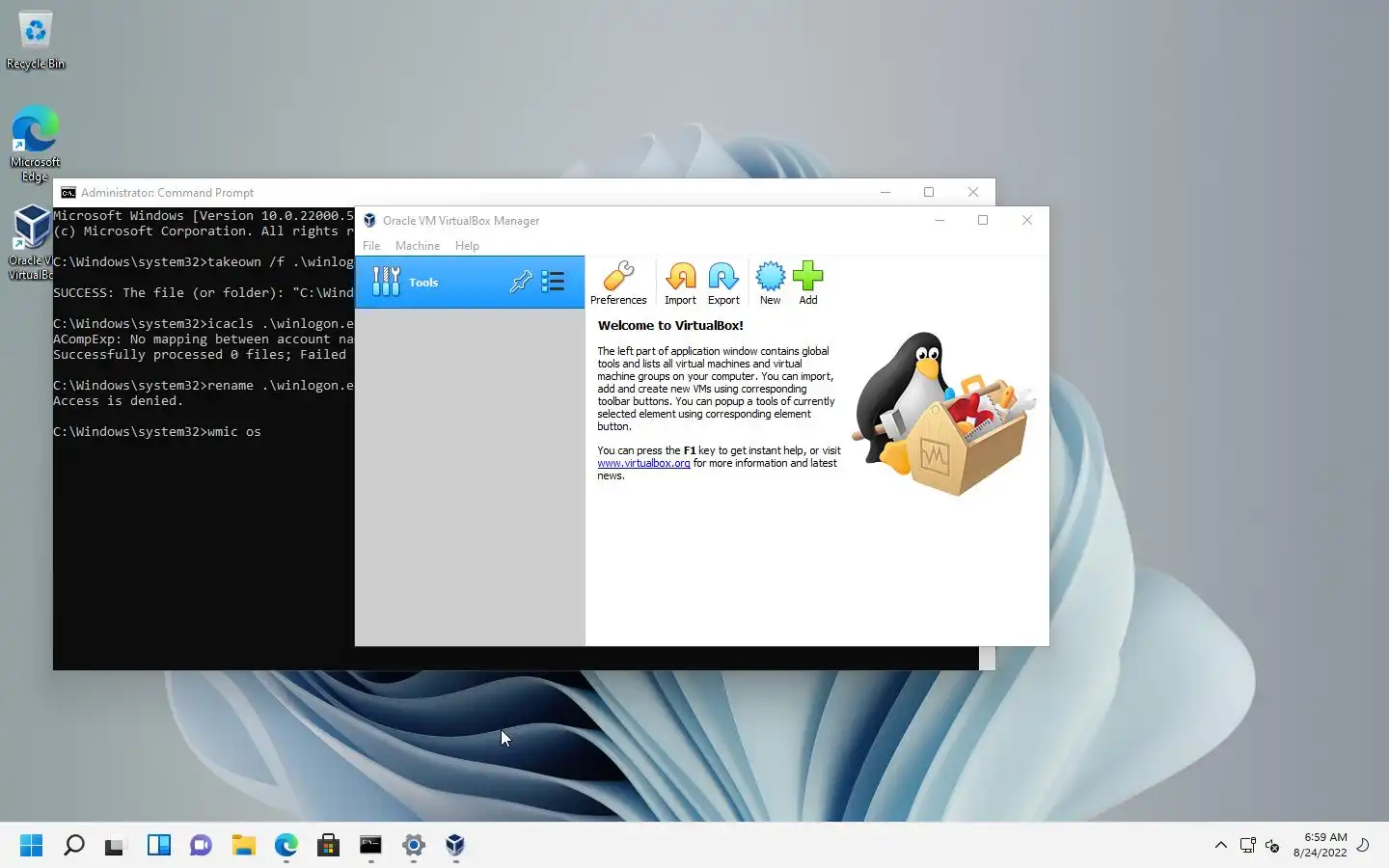Switch to VirtualBox via taskbar icon
Image resolution: width=1389 pixels, height=868 pixels.
coord(455,846)
